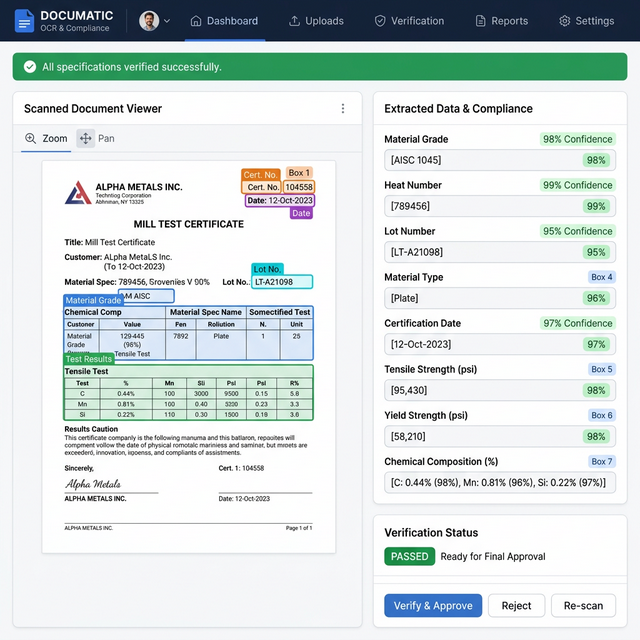The image size is (640, 640).
Task: Click the purple Date: 12-Oct-2023 highlight
Action: [x=280, y=200]
